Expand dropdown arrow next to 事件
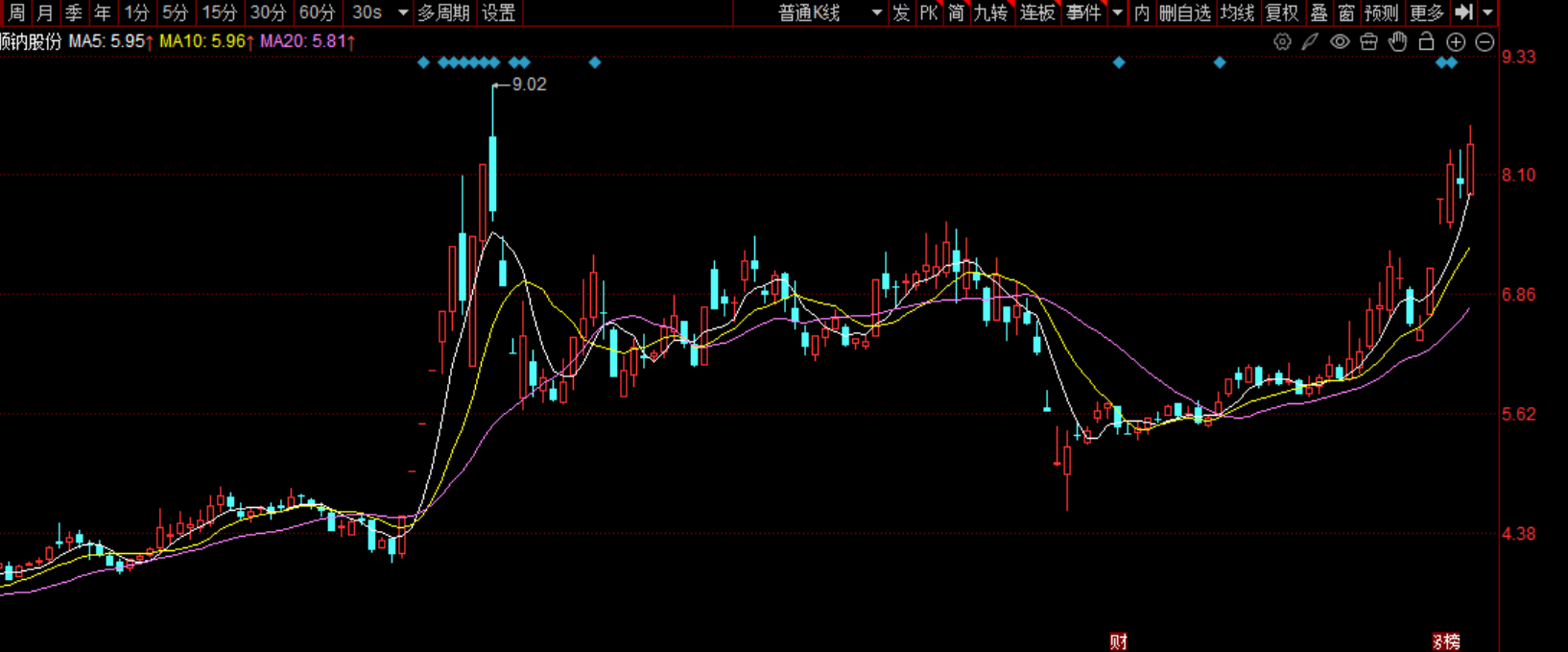 [1117, 12]
